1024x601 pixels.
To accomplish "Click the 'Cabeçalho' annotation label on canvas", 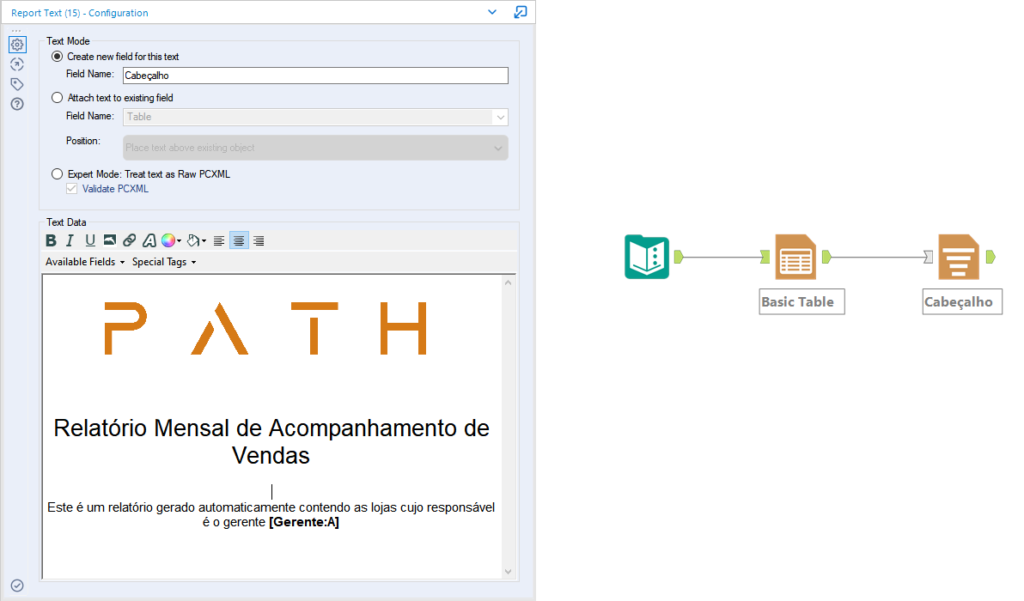I will [x=962, y=302].
